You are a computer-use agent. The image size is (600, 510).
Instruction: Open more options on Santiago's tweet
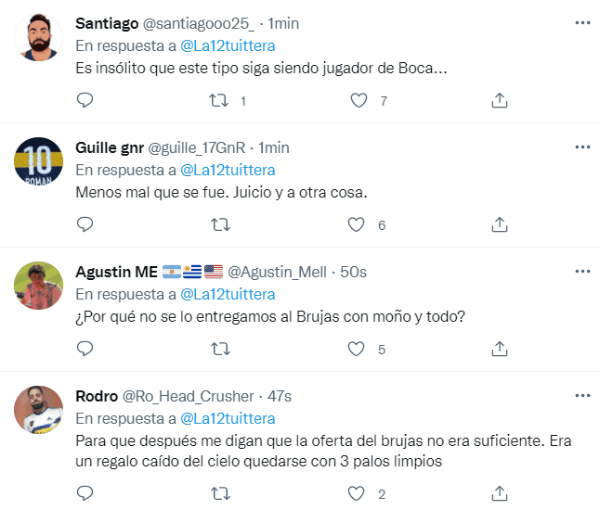tap(582, 23)
